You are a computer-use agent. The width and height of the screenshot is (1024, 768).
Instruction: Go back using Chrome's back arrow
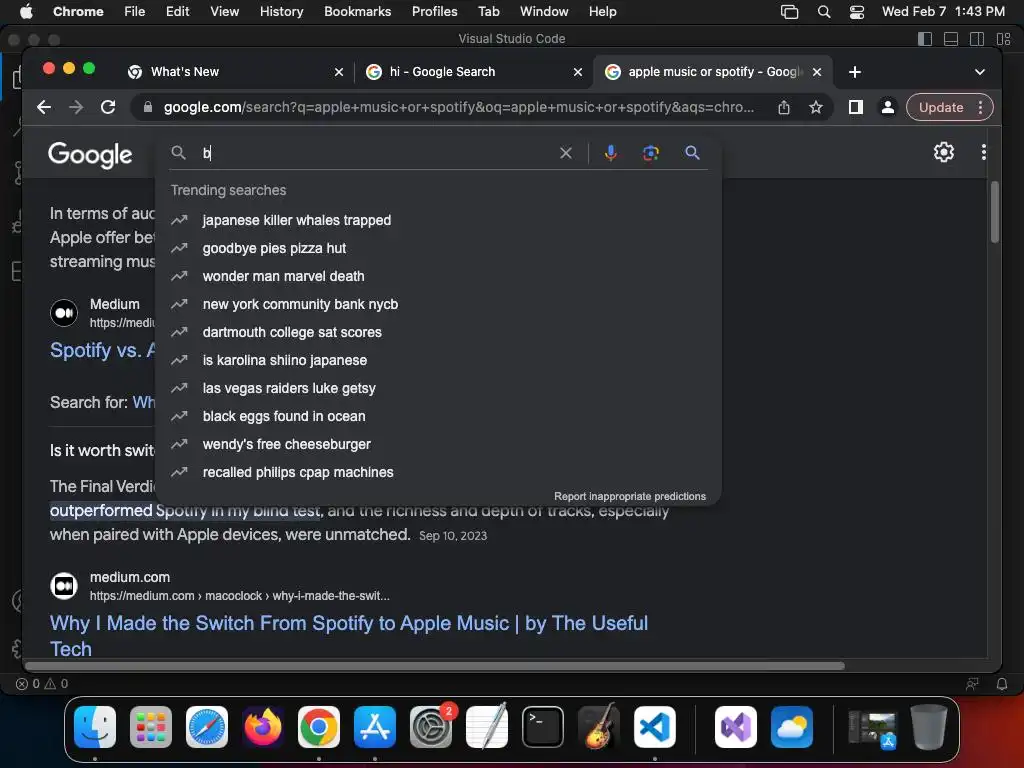pos(44,107)
